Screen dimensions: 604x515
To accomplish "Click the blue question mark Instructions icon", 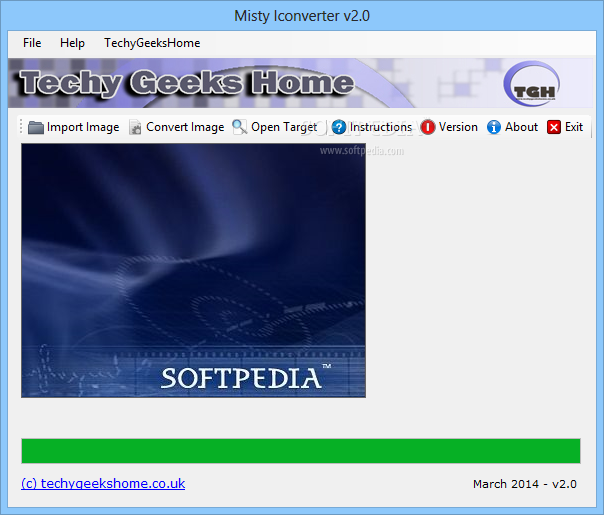I will point(339,127).
